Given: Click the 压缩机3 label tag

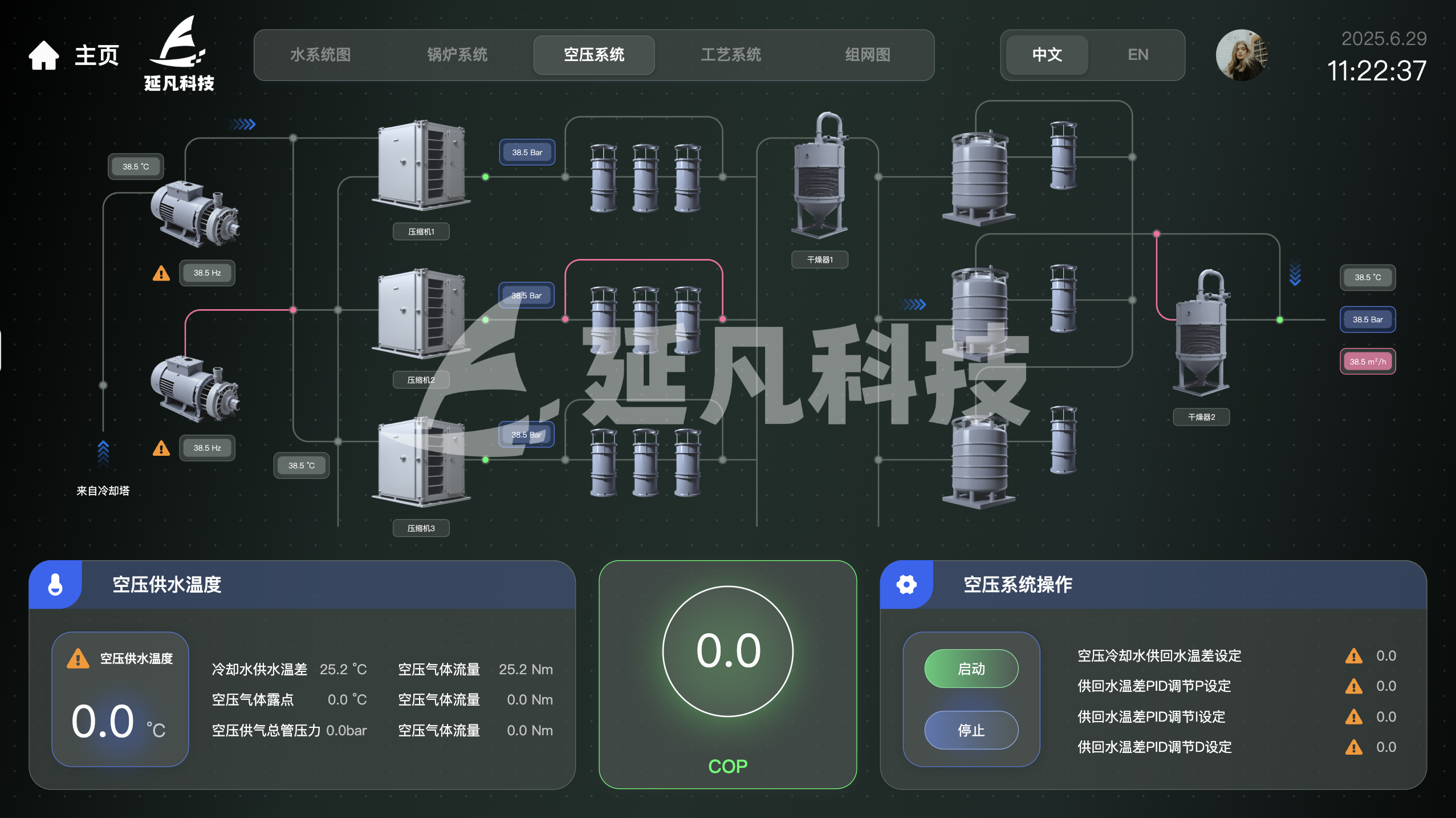Looking at the screenshot, I should tap(421, 528).
